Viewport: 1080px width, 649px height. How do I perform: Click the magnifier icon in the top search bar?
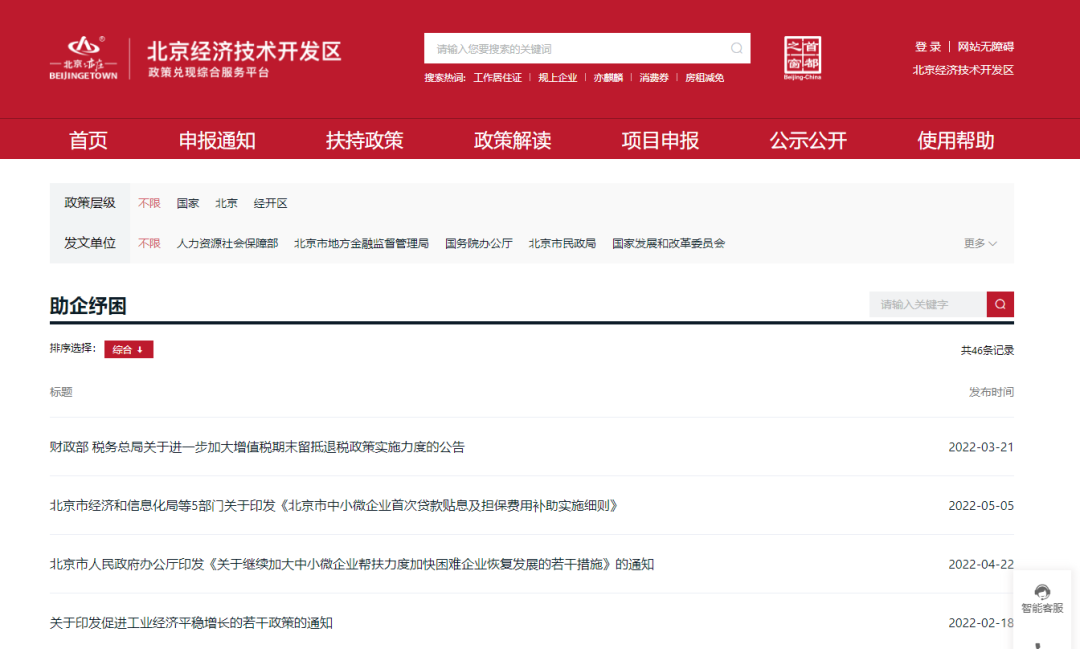point(736,48)
